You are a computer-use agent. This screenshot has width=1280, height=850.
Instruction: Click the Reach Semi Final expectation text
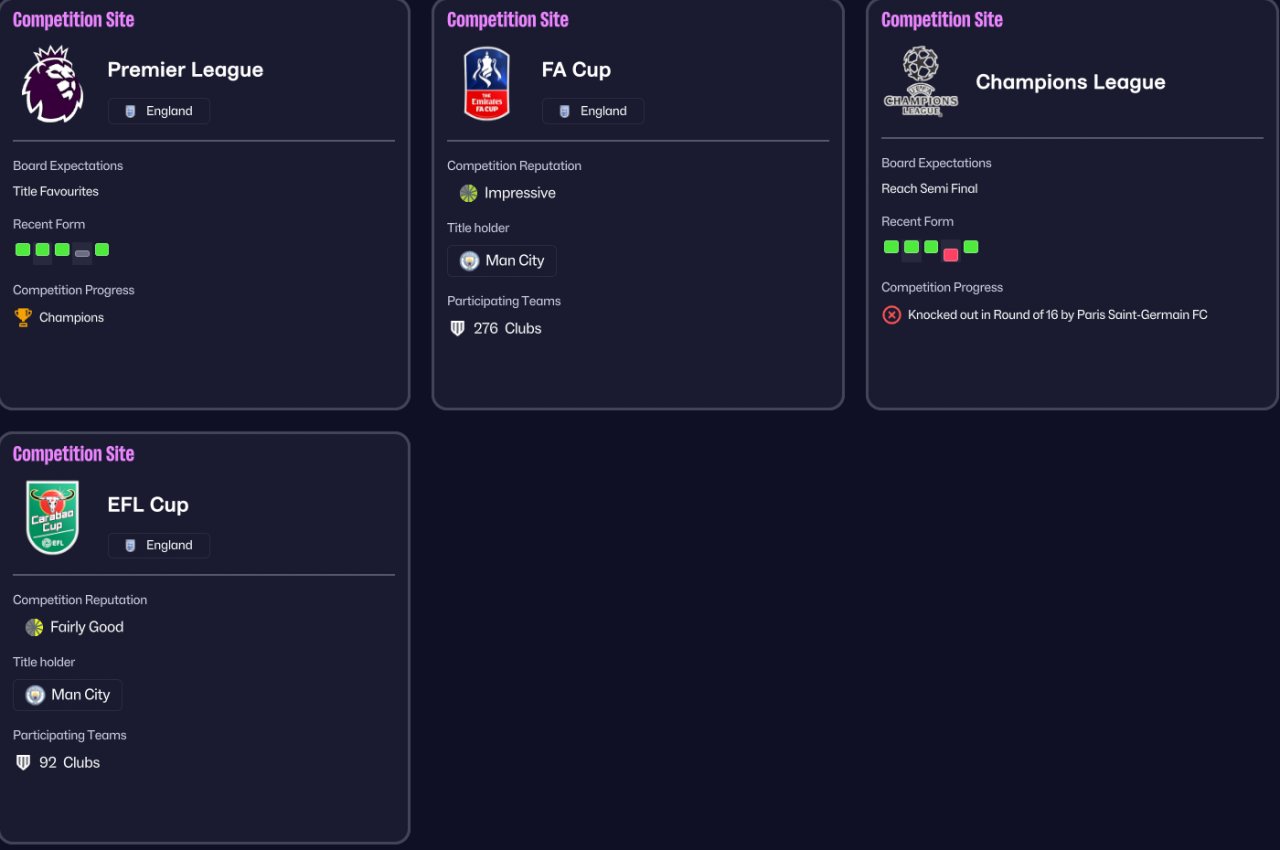click(929, 189)
